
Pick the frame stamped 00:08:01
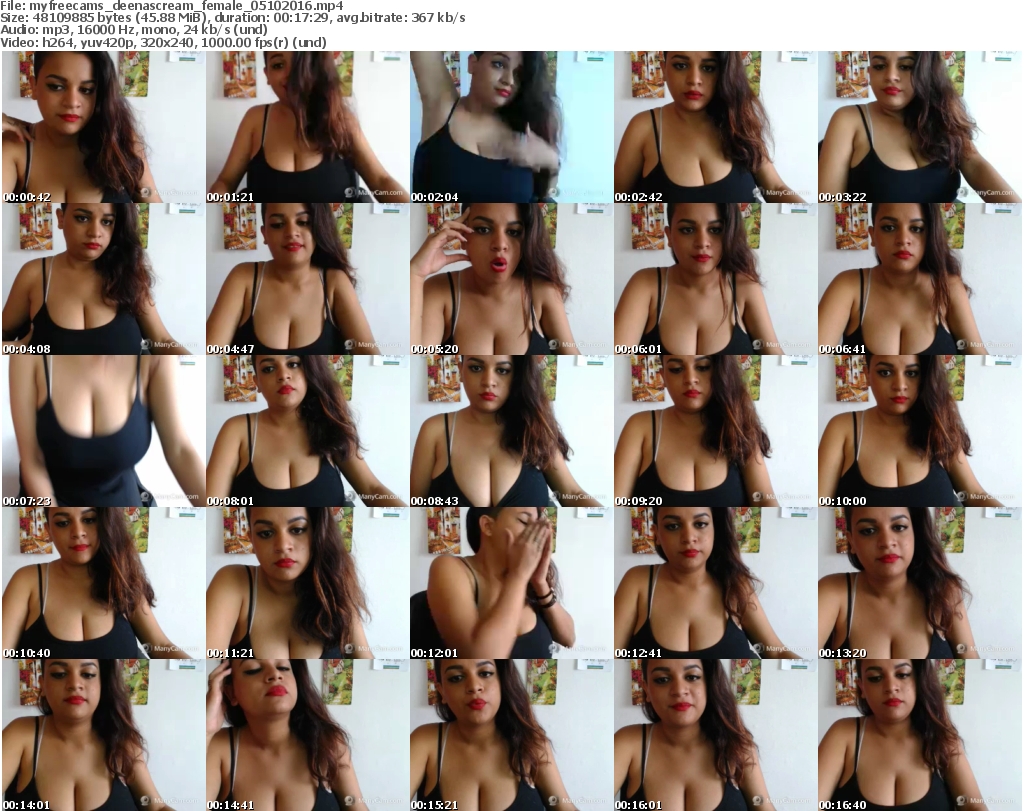308,431
